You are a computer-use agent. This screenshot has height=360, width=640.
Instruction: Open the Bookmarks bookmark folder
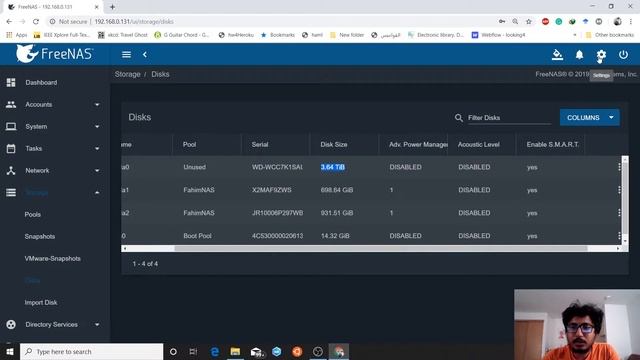(x=278, y=35)
